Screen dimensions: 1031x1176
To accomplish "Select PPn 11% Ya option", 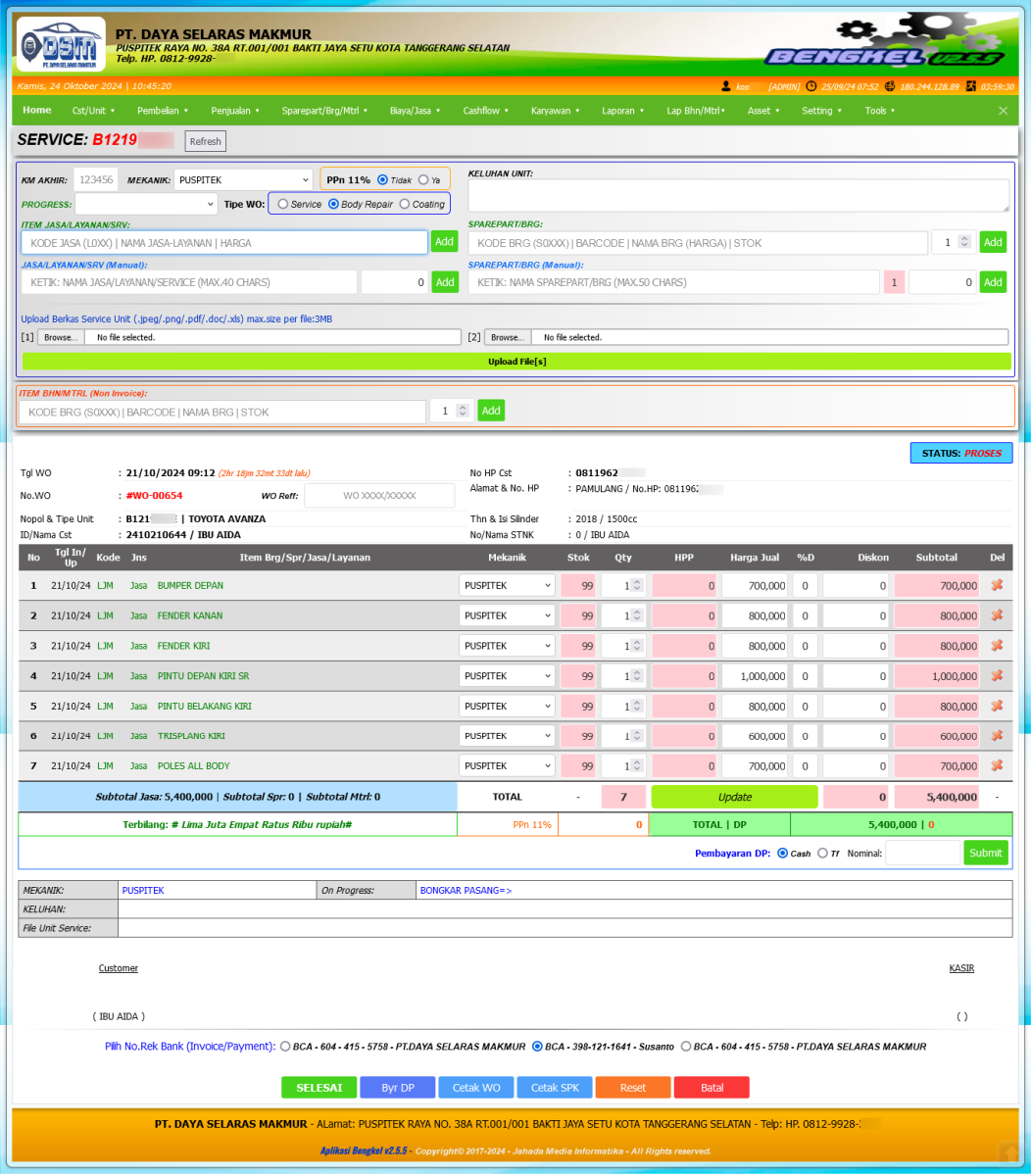I will (x=423, y=180).
